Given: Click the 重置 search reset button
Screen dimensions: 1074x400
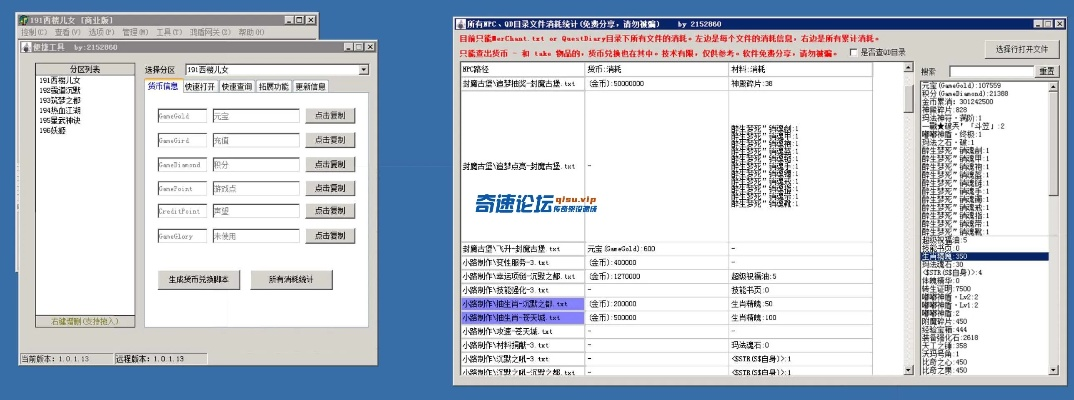Looking at the screenshot, I should 1047,71.
